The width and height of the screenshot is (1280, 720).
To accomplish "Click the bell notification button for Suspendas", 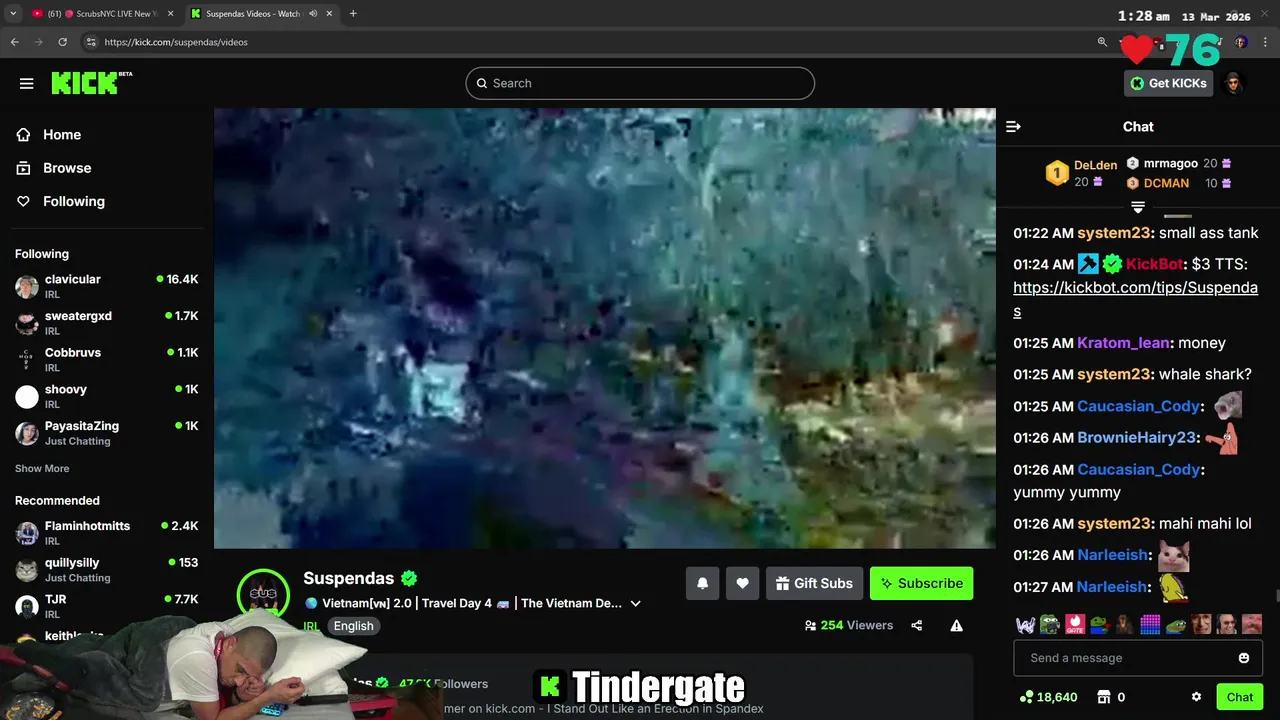I will pyautogui.click(x=702, y=583).
